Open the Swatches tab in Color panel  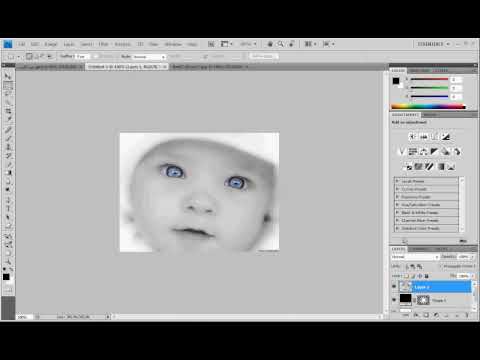point(420,71)
